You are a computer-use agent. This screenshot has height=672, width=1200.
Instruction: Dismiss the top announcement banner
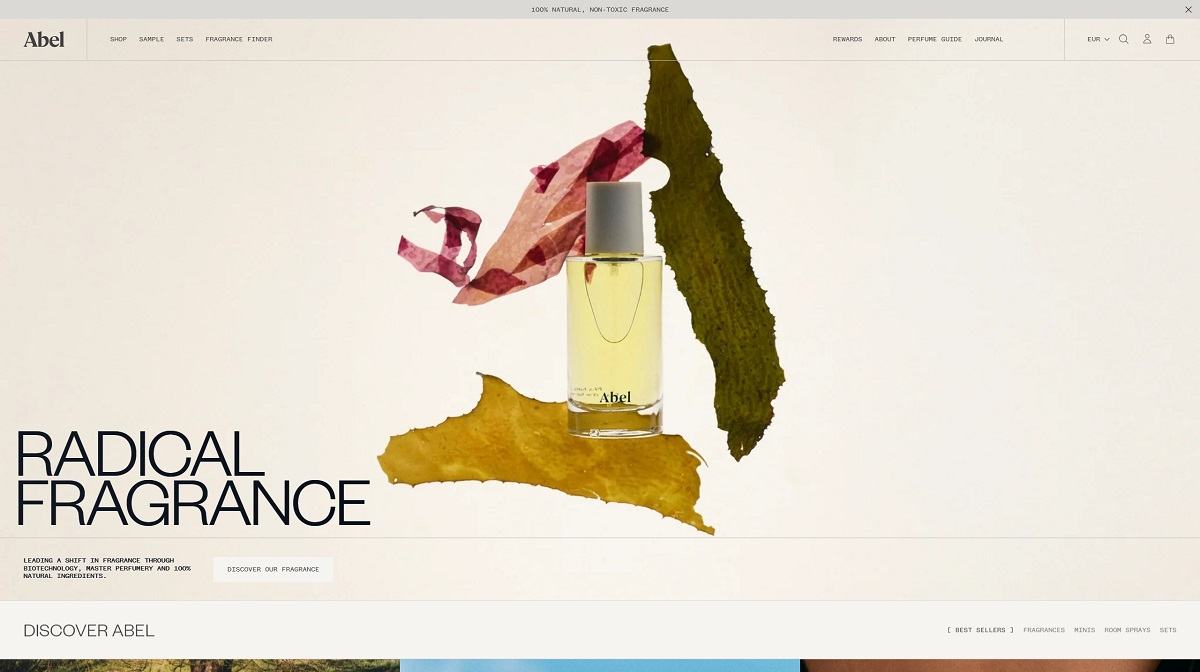(1188, 9)
